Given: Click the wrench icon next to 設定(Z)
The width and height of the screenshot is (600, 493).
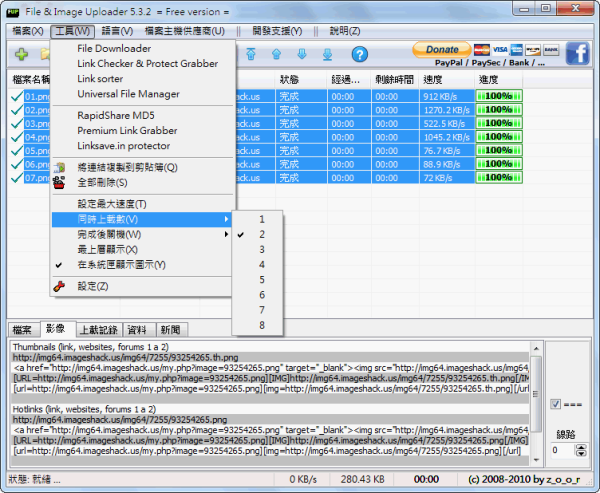Looking at the screenshot, I should [x=59, y=286].
